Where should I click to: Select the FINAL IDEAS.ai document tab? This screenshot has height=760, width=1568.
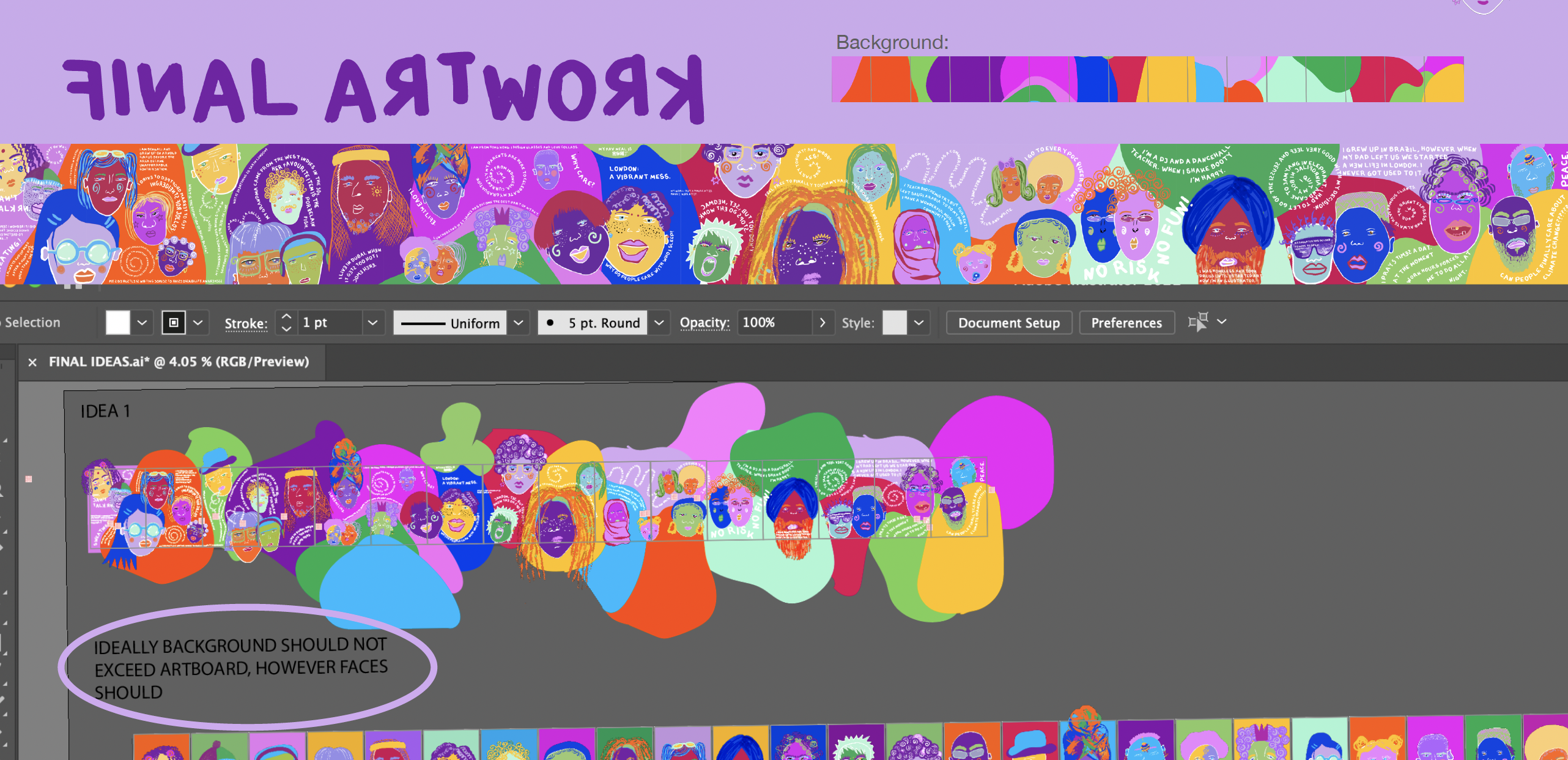pos(179,362)
